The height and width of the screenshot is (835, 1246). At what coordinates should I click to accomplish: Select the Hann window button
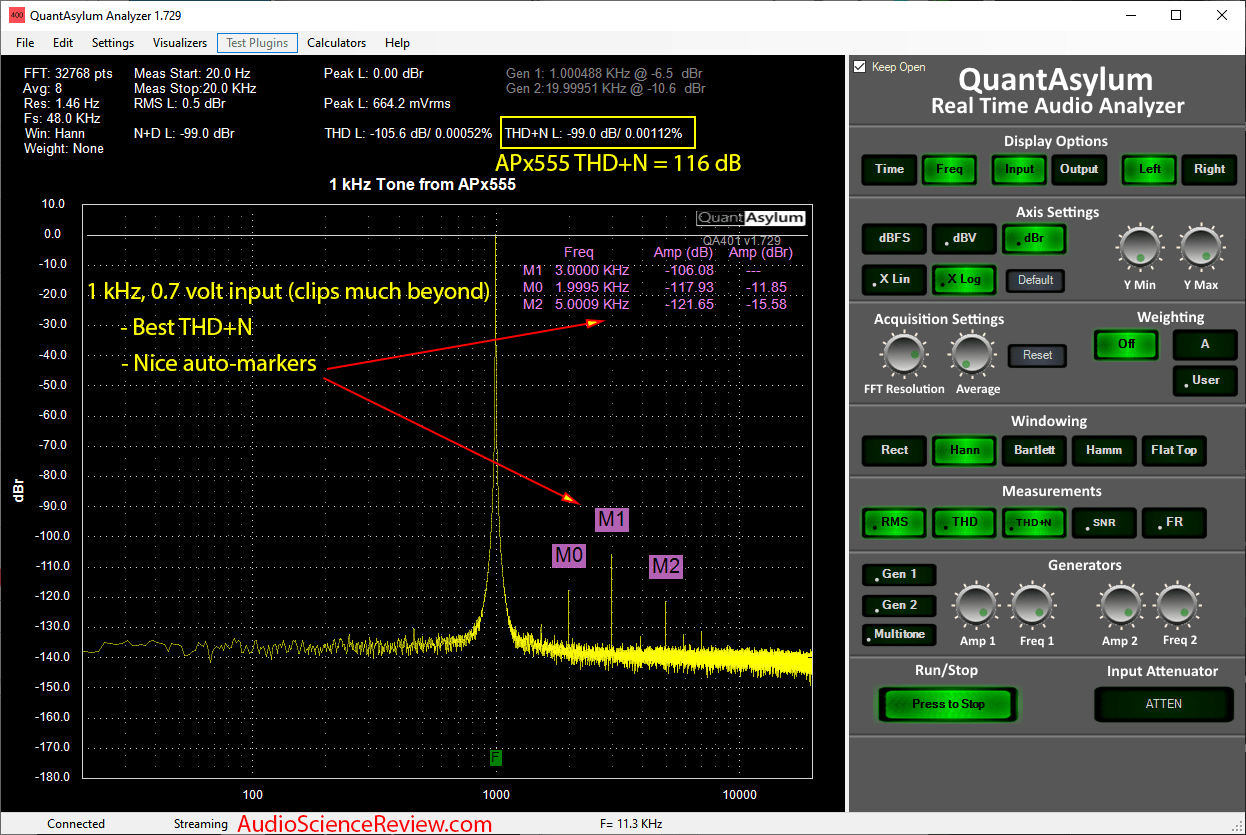point(964,450)
